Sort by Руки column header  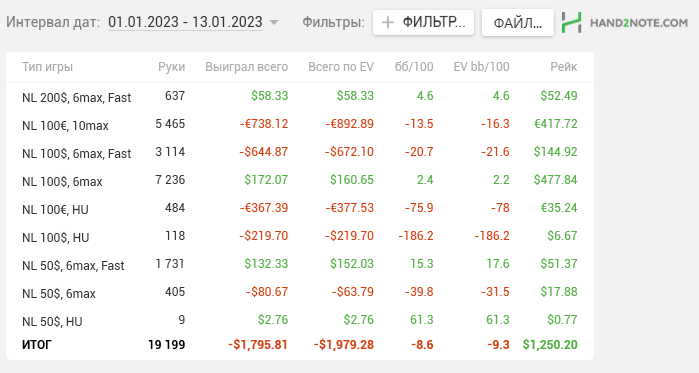[172, 67]
